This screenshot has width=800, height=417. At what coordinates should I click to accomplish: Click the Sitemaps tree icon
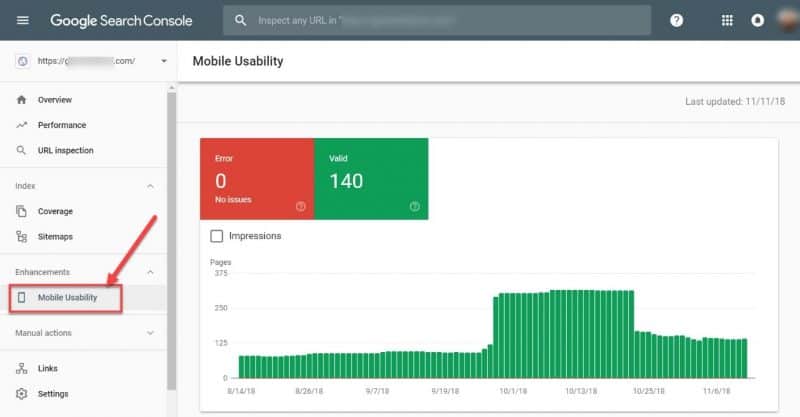coord(21,236)
